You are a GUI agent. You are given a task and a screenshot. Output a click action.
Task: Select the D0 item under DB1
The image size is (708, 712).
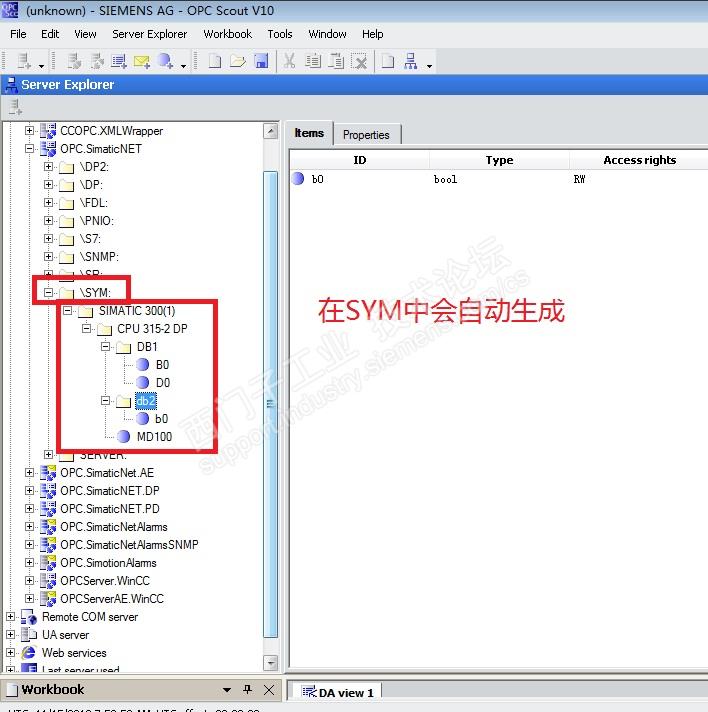tap(163, 383)
